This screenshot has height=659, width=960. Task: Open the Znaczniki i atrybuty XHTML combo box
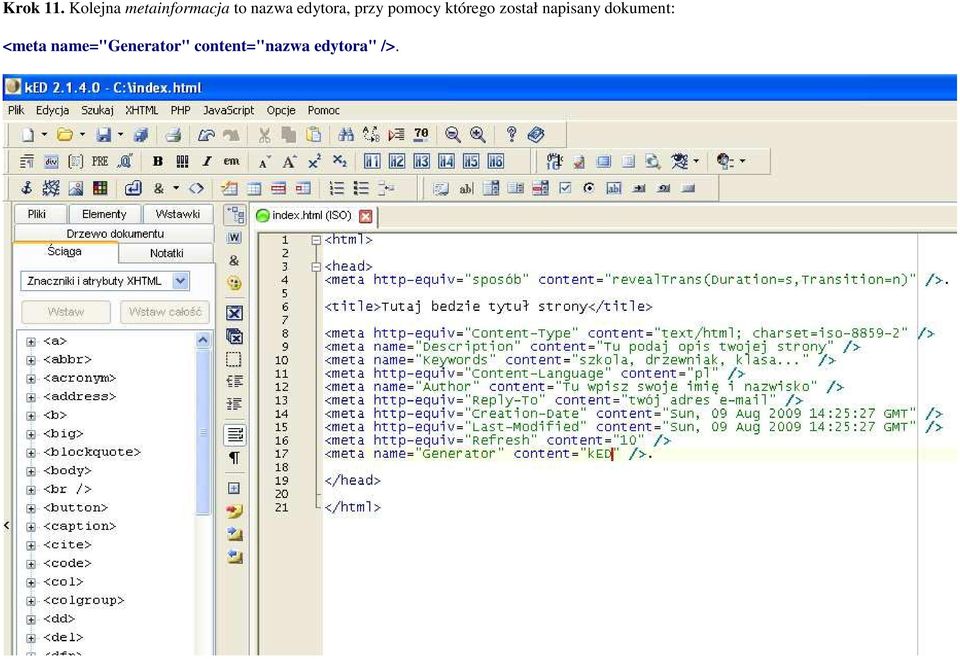[105, 281]
